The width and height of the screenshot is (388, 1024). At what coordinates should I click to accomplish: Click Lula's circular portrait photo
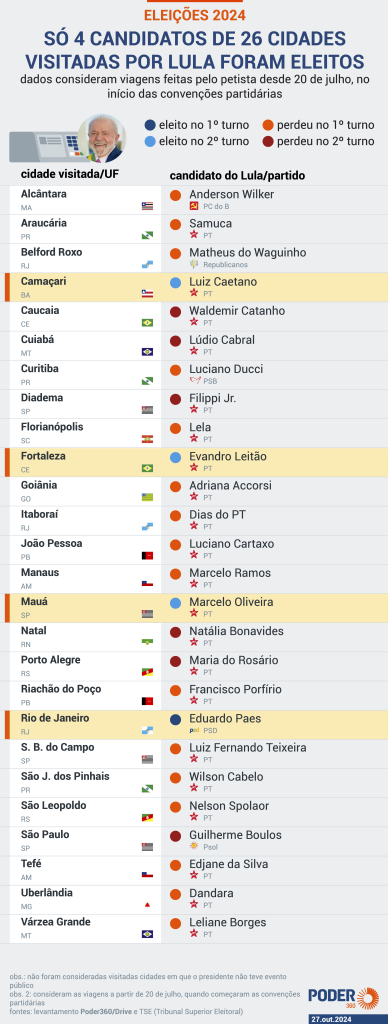pyautogui.click(x=102, y=138)
